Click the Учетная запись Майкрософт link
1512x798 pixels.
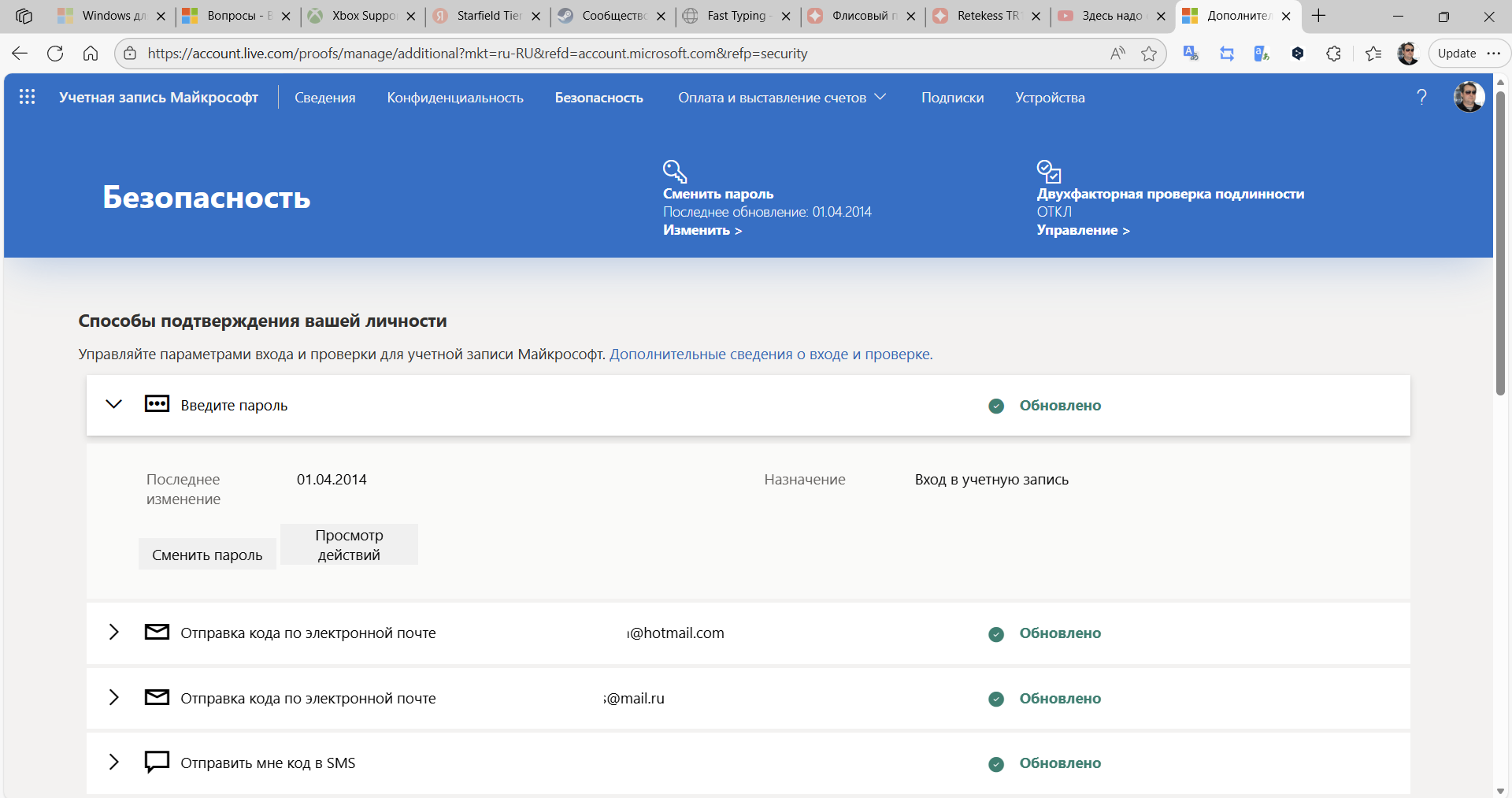(x=158, y=98)
